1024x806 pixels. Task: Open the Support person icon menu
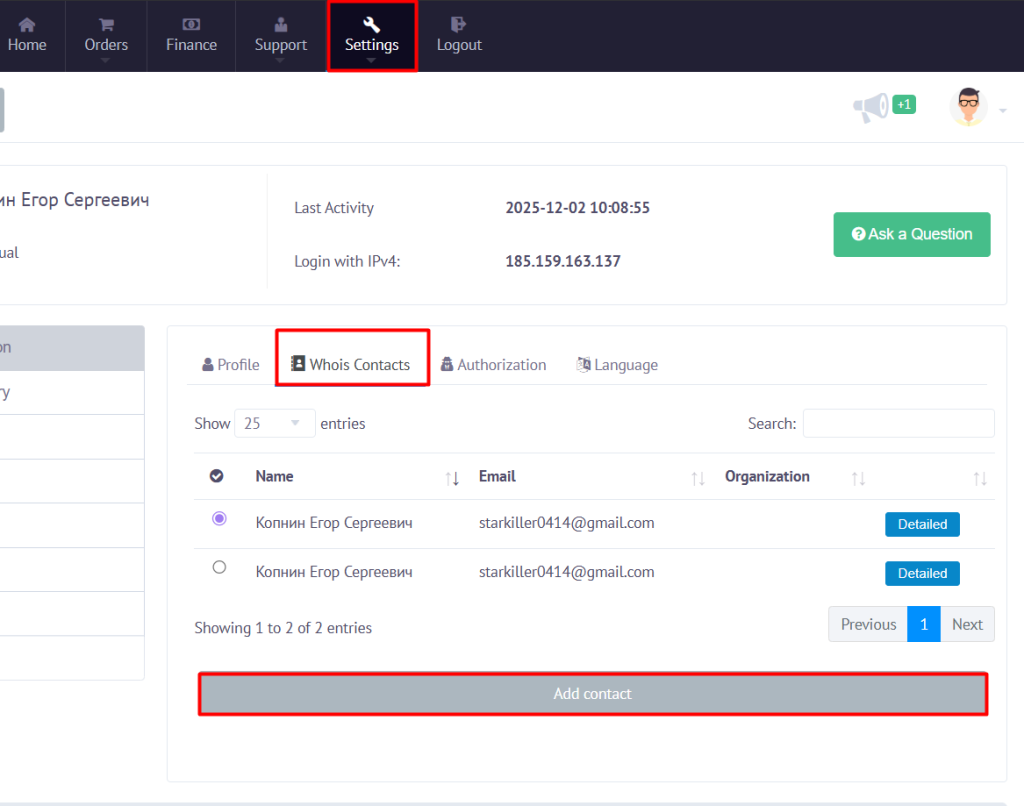pos(280,24)
